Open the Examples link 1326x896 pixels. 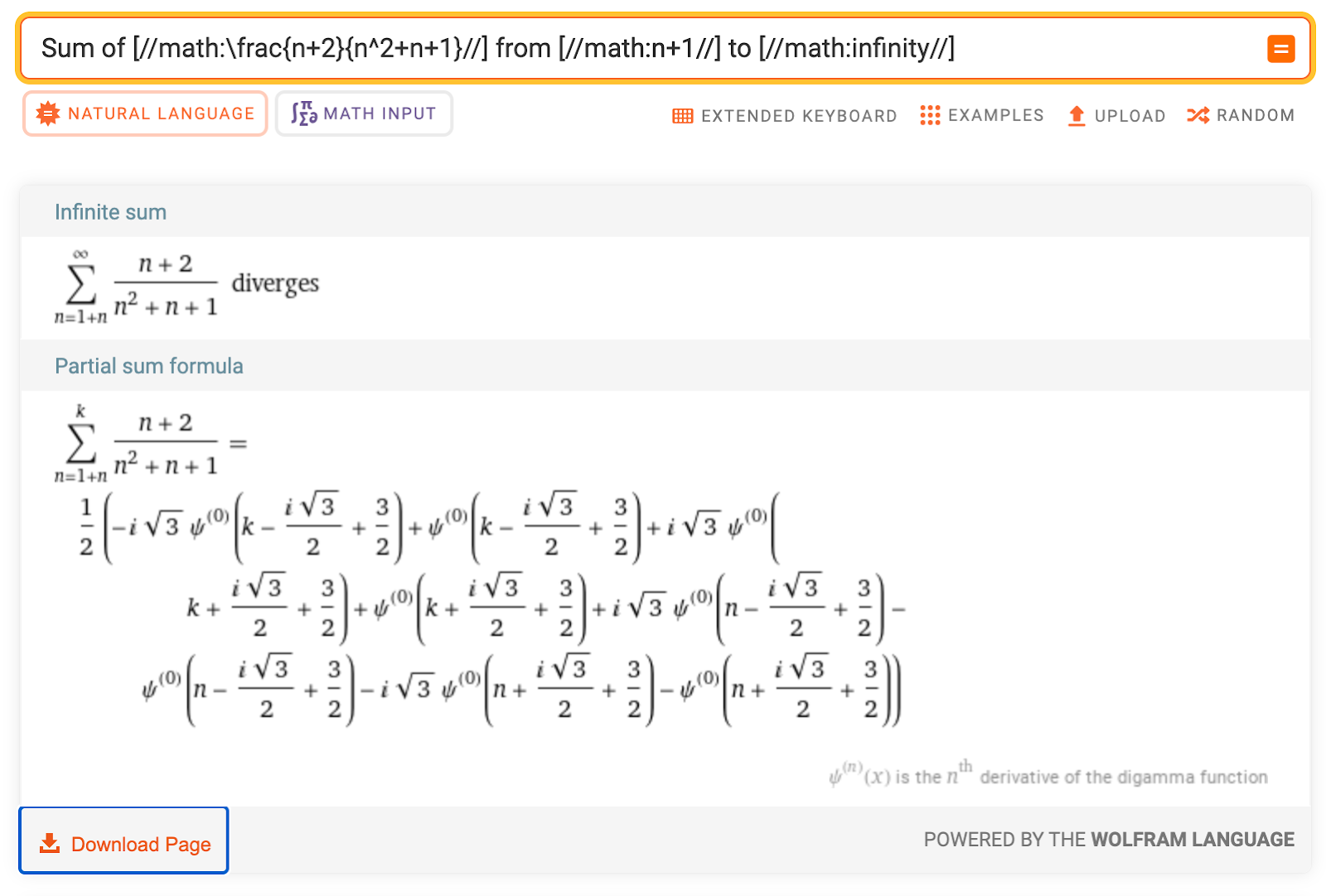(982, 115)
